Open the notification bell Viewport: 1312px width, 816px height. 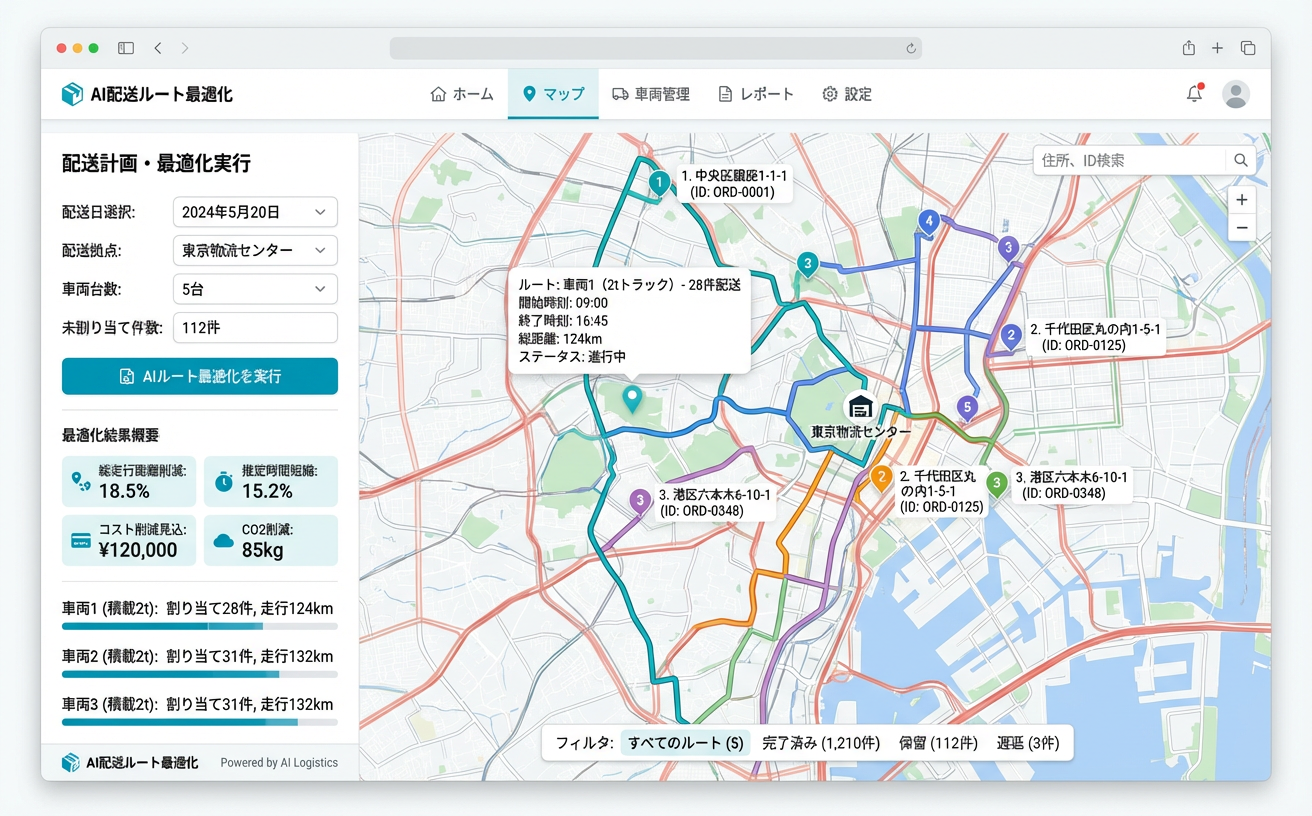tap(1194, 93)
